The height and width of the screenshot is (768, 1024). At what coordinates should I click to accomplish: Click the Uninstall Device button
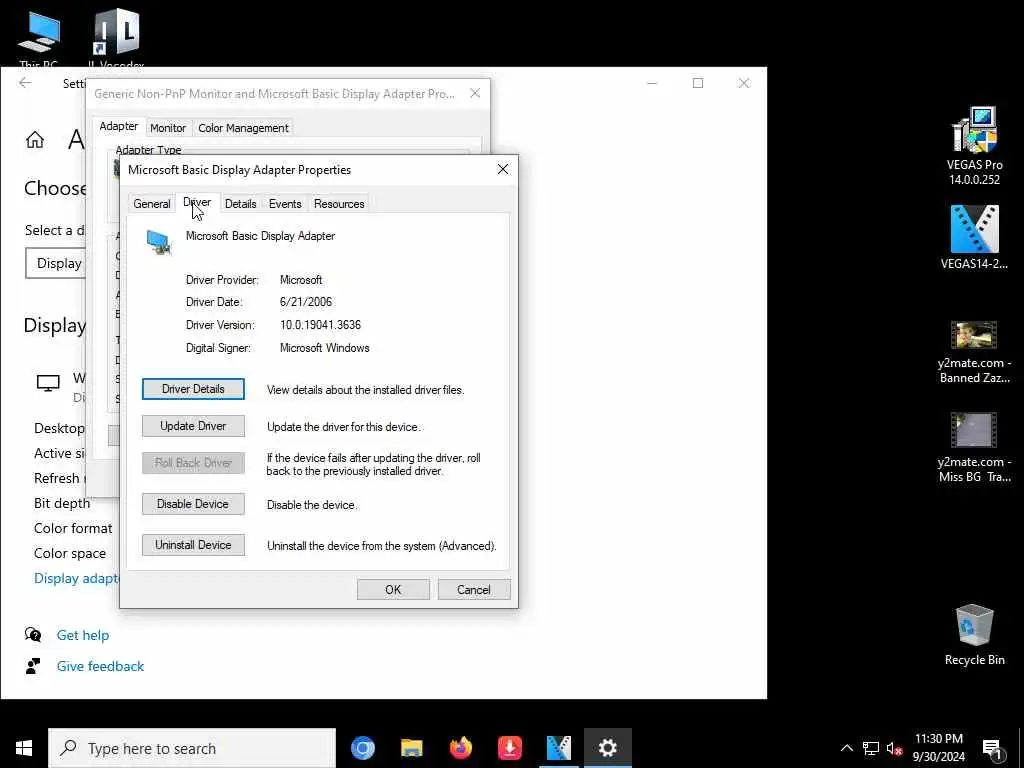click(193, 545)
